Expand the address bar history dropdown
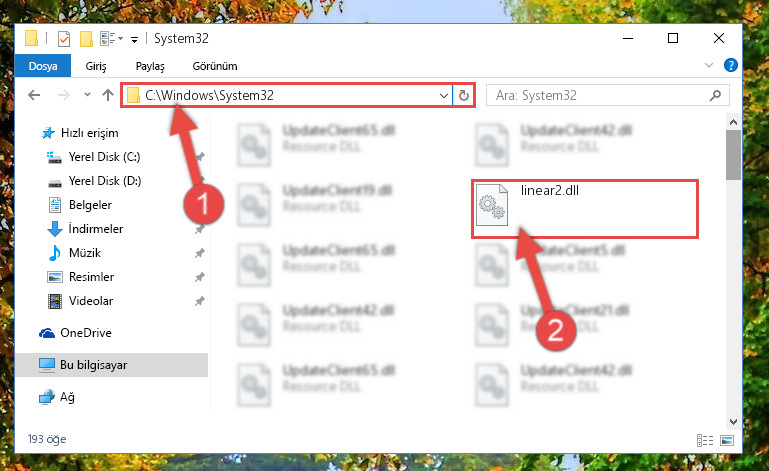The image size is (769, 471). 443,95
